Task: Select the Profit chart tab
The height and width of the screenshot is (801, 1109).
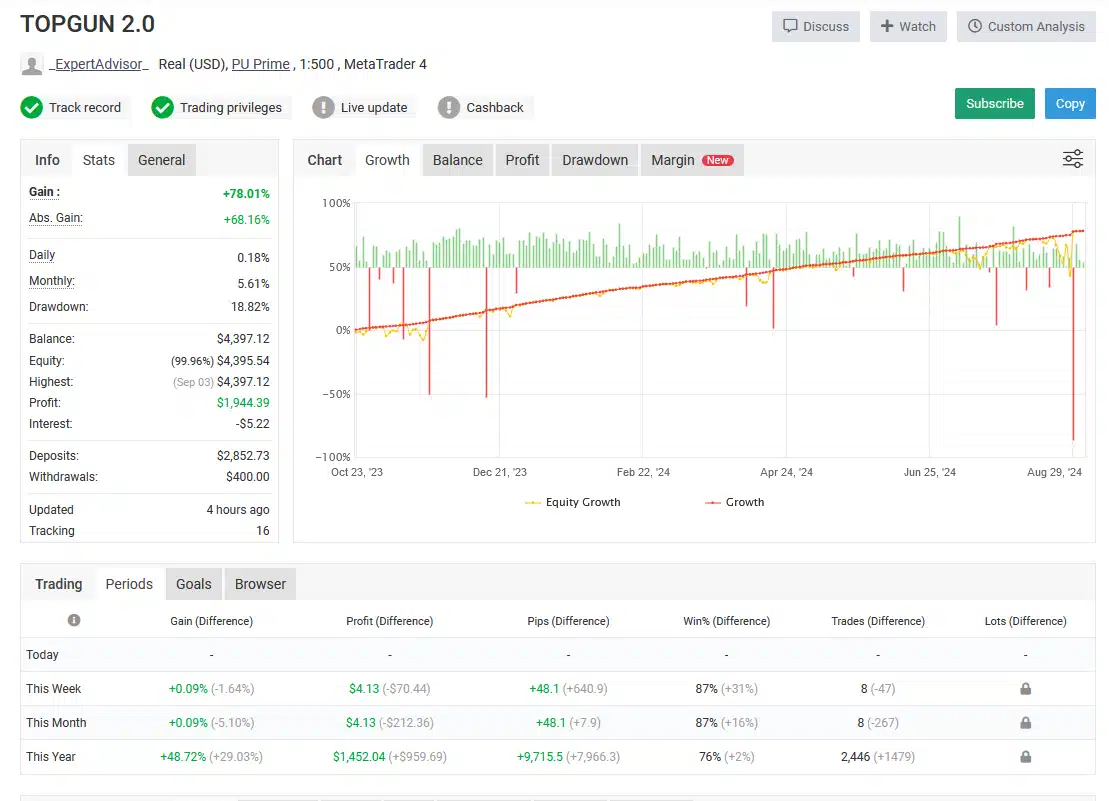Action: click(x=522, y=160)
